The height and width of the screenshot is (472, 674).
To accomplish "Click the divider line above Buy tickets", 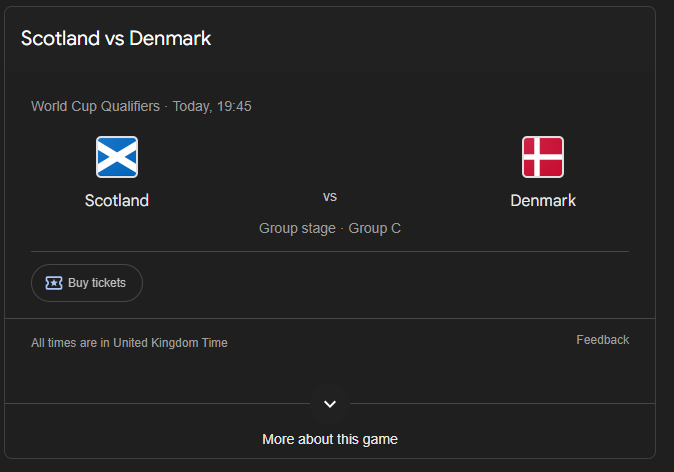I will pos(330,251).
